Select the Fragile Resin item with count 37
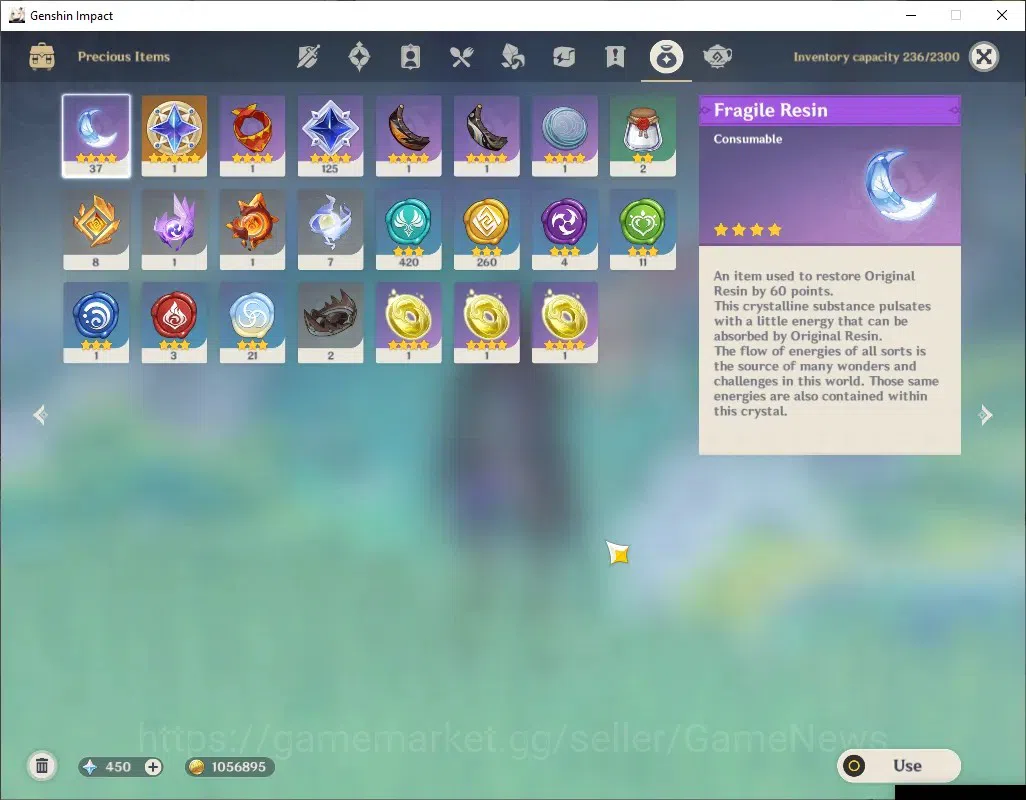The image size is (1026, 800). [x=96, y=135]
